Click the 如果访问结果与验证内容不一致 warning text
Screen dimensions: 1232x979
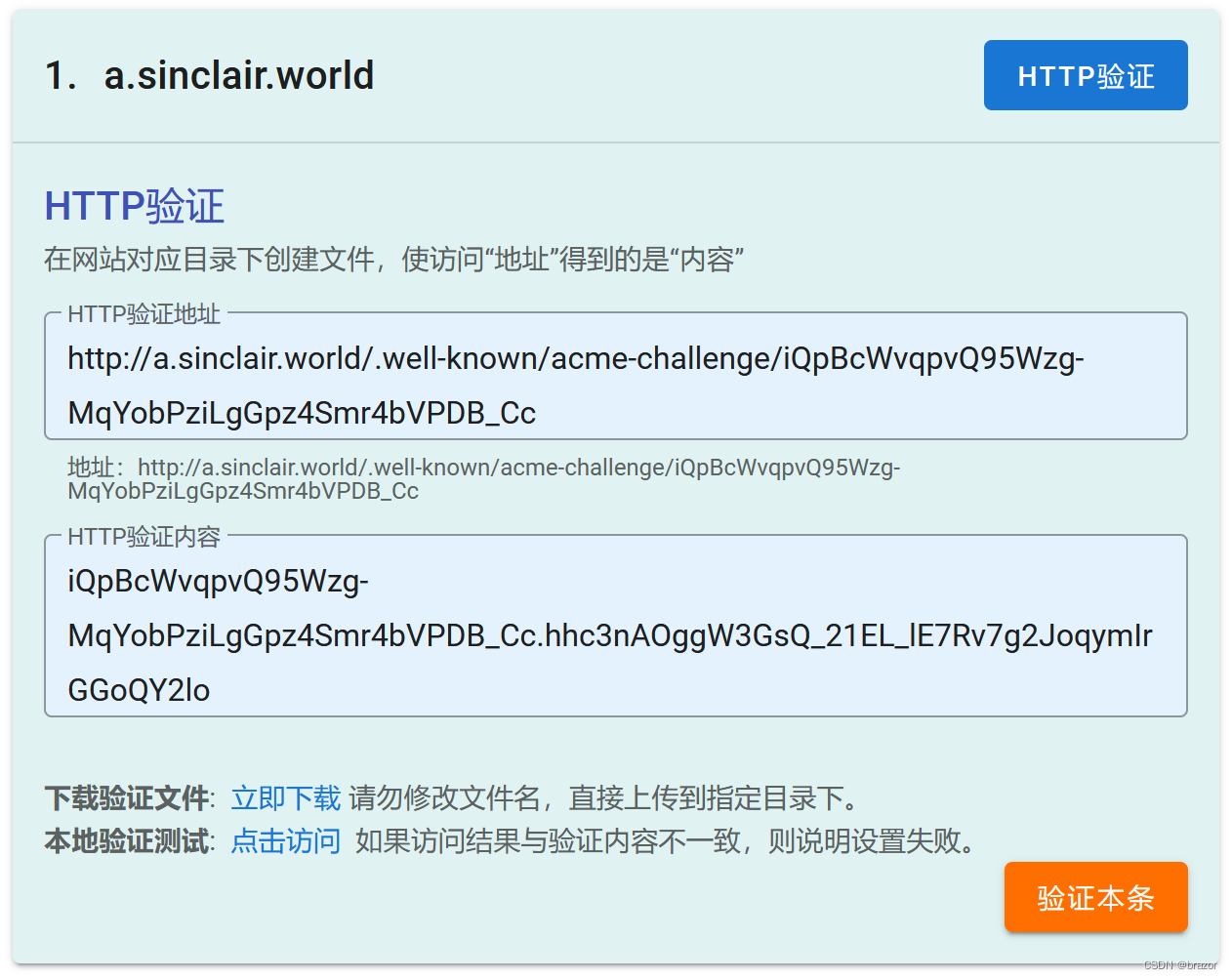(x=666, y=840)
